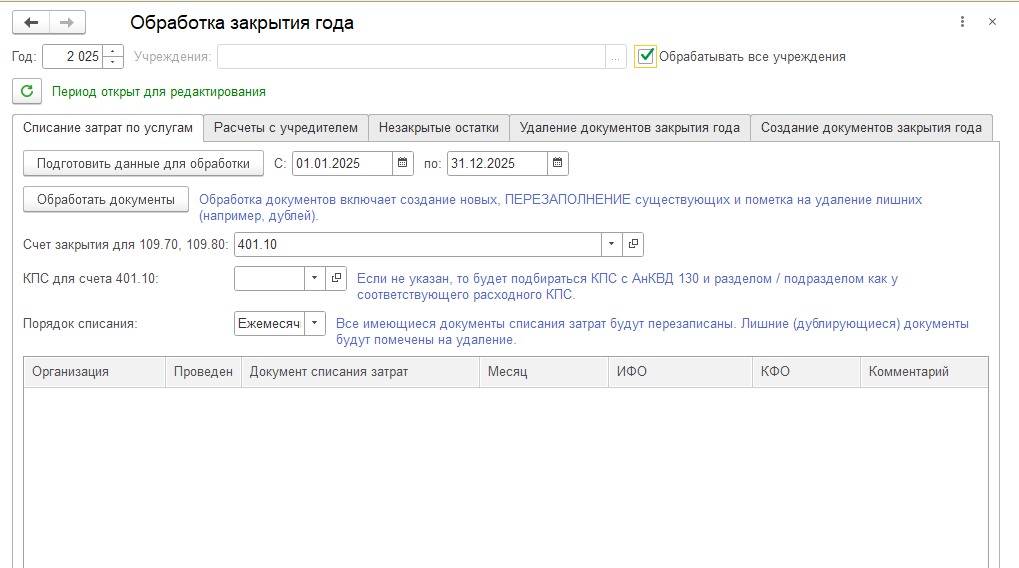Close the Обработка закрытия года form
This screenshot has width=1019, height=568.
pyautogui.click(x=992, y=22)
